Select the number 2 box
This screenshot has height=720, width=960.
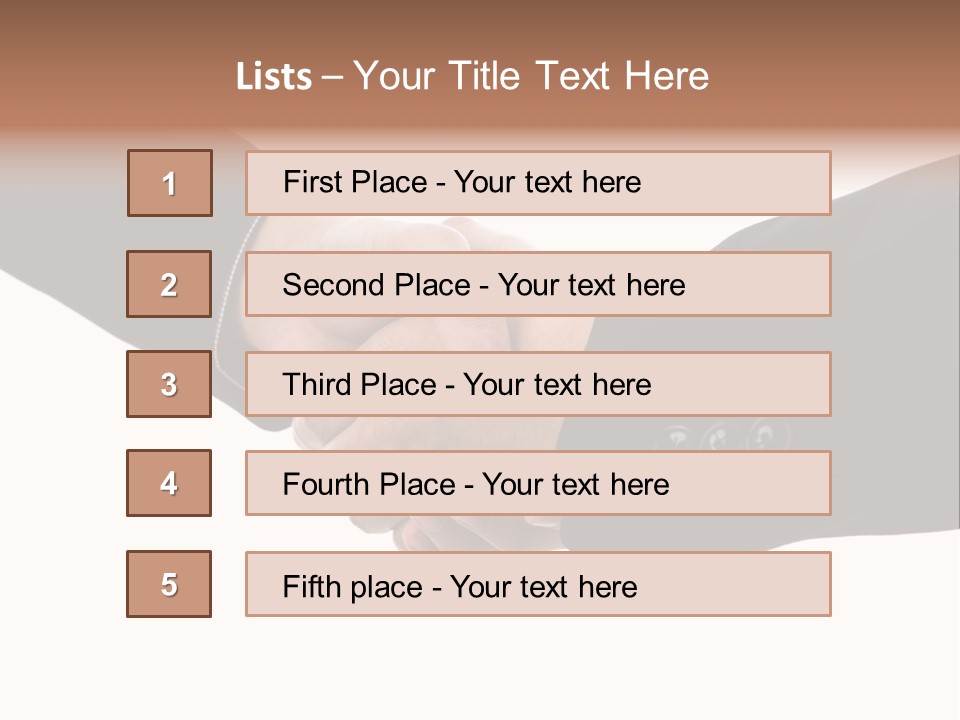coord(169,284)
